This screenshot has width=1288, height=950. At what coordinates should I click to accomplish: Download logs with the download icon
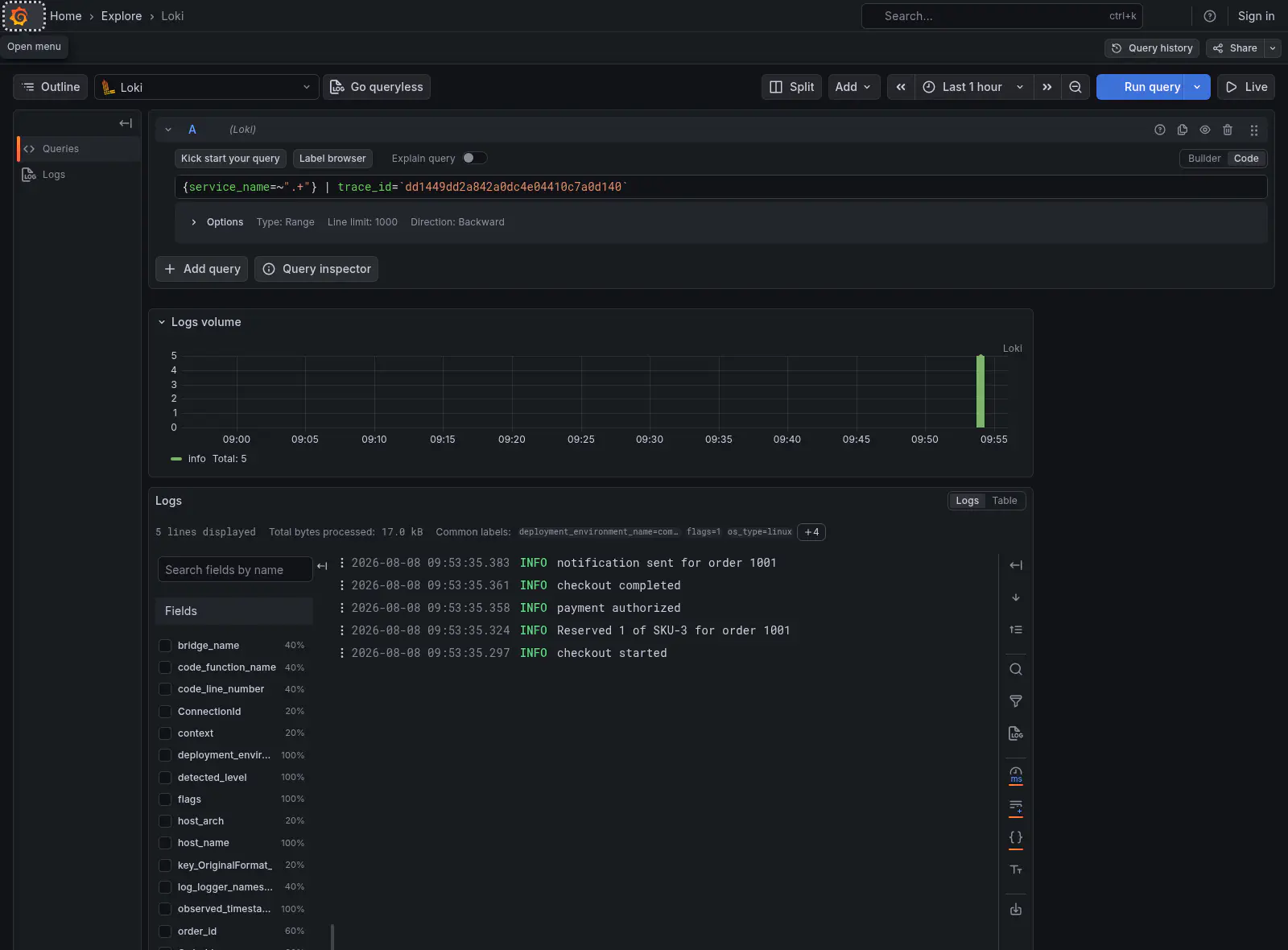(x=1016, y=909)
